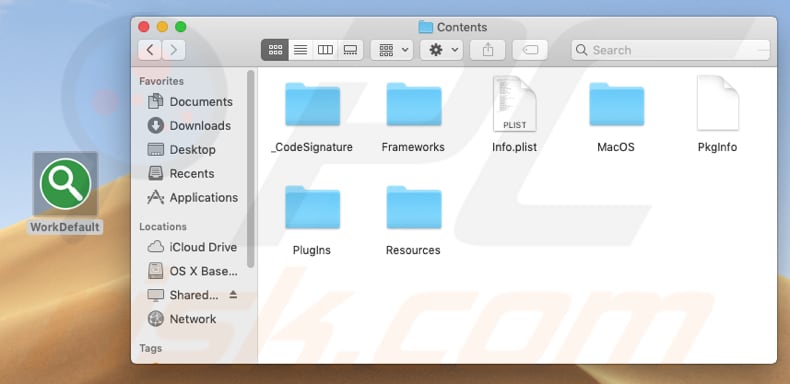Select the Info.plist file icon

514,103
